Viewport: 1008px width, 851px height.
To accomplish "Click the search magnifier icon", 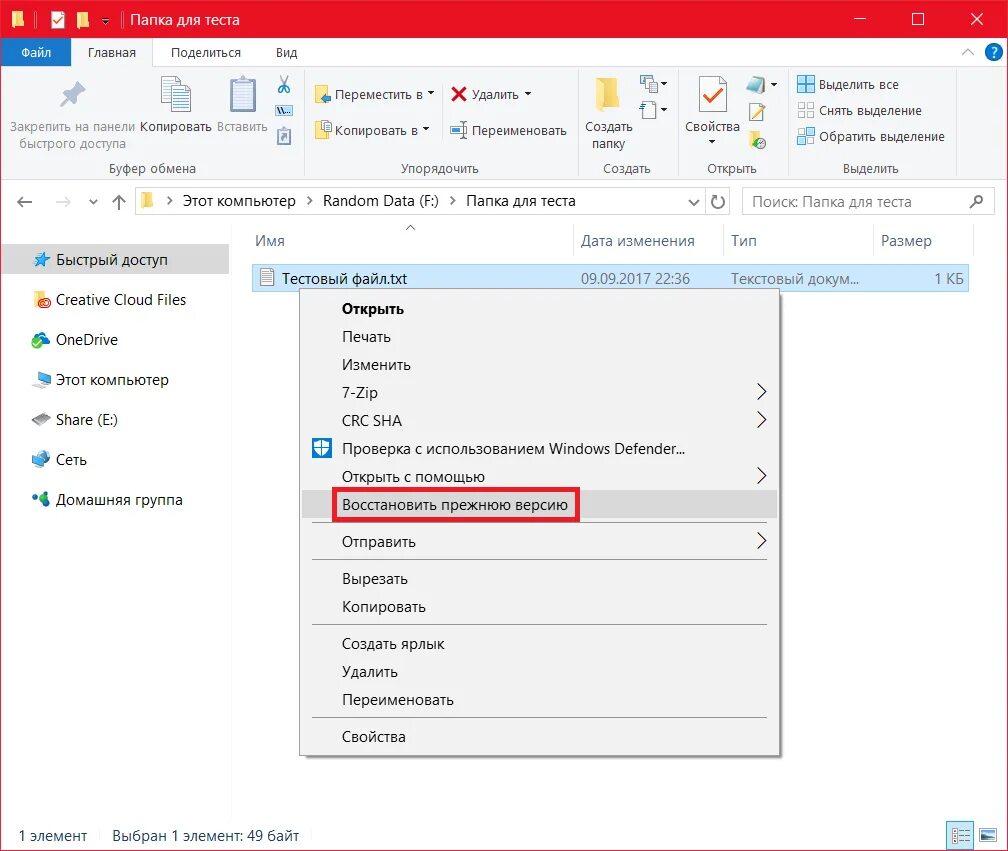I will pos(976,202).
